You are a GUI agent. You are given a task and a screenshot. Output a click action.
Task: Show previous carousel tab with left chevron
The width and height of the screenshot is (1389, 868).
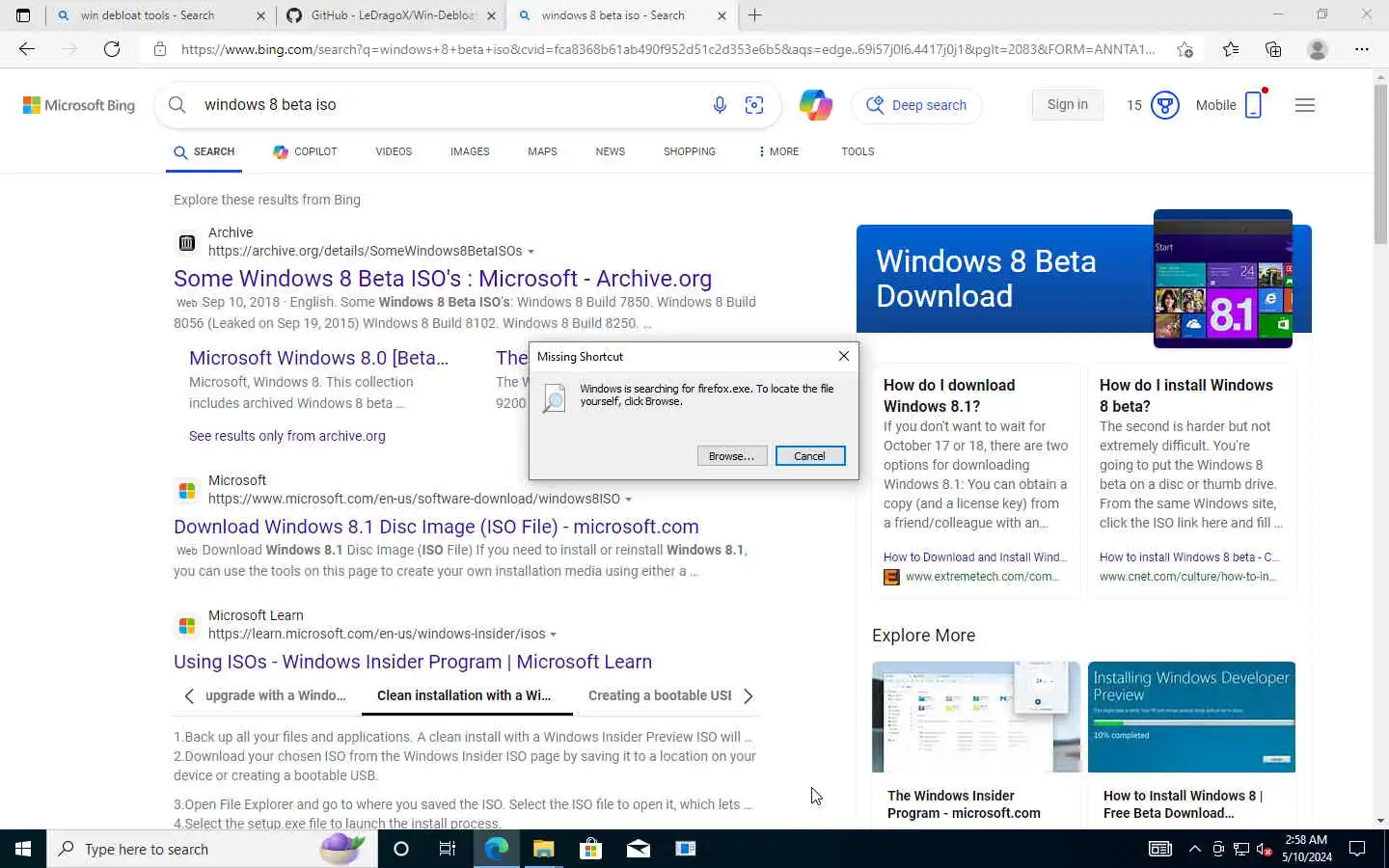[x=189, y=695]
